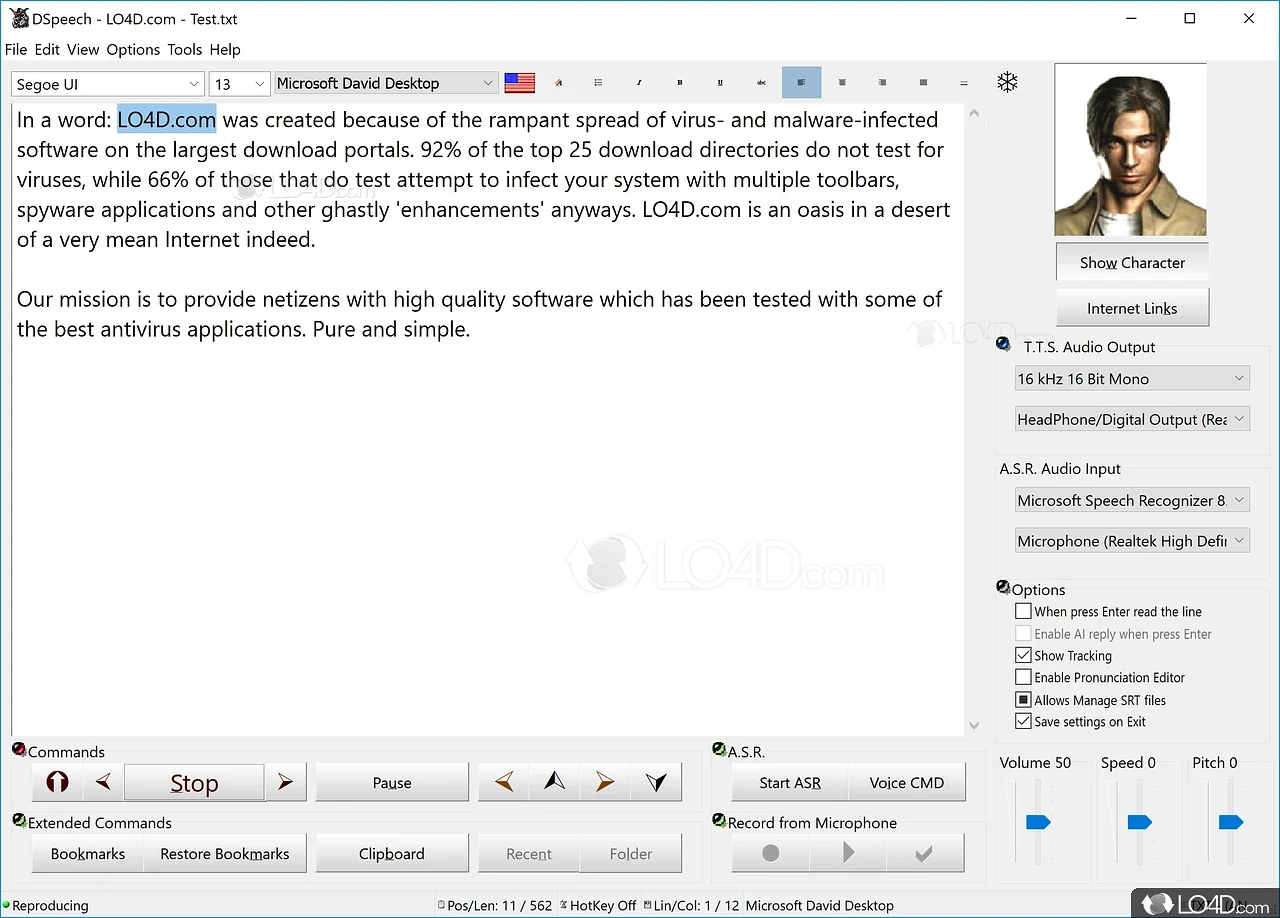Click the highlighted LO4D.com word in text
The image size is (1280, 918).
pos(166,120)
